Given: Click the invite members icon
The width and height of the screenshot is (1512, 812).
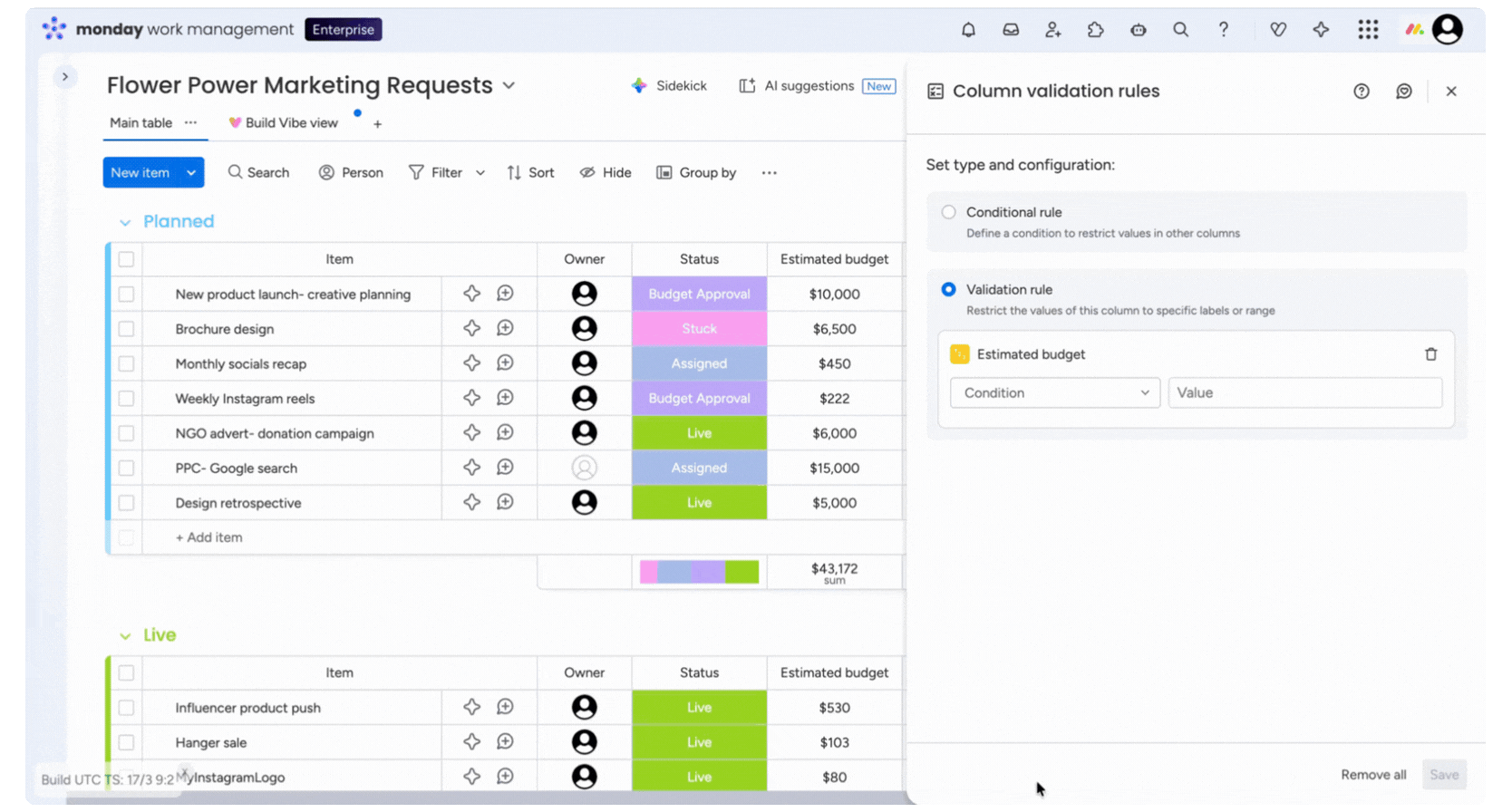Looking at the screenshot, I should [1052, 30].
